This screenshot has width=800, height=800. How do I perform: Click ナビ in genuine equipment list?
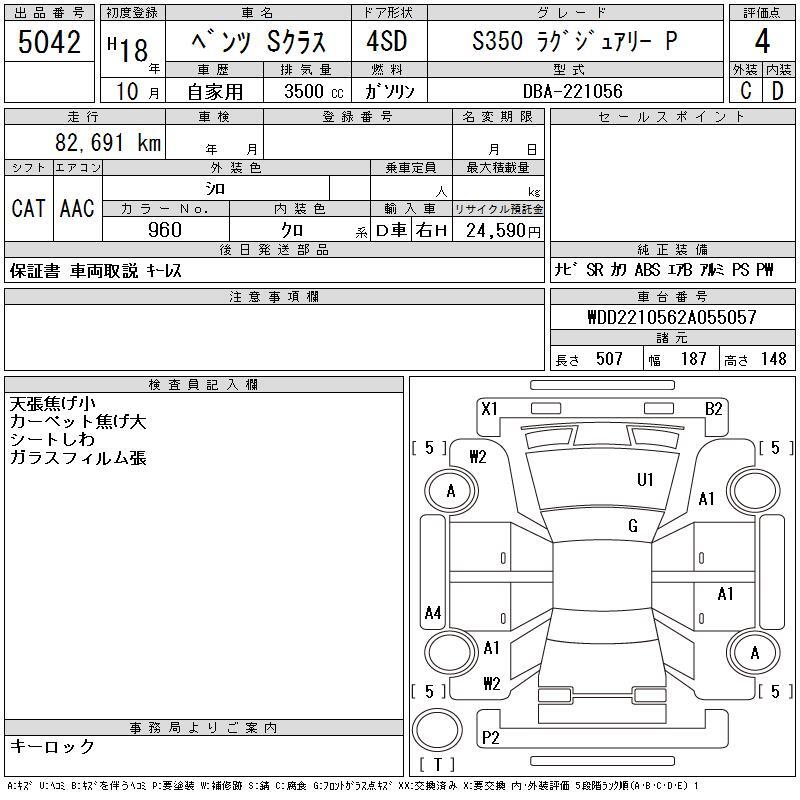(566, 269)
